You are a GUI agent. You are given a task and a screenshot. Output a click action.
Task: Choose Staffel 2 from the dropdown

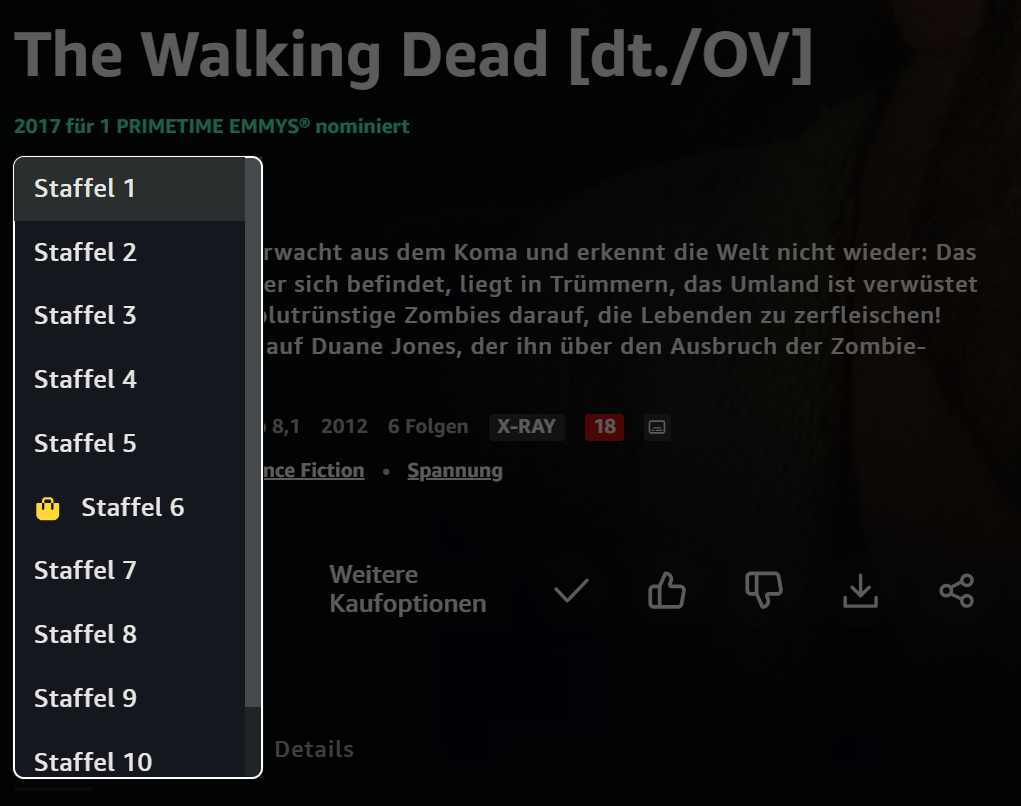pos(130,253)
